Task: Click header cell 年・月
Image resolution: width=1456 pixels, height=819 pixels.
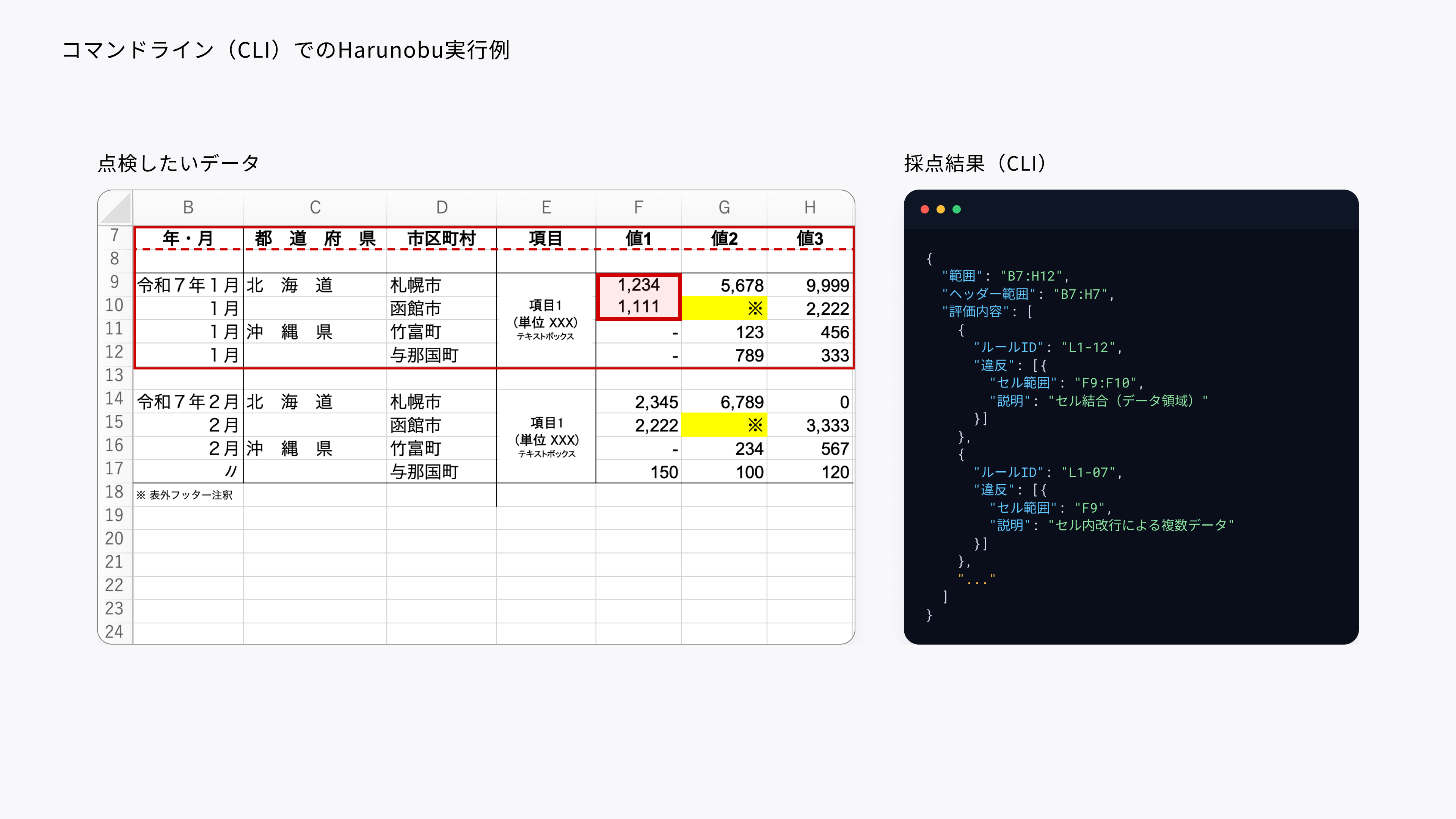Action: [188, 238]
